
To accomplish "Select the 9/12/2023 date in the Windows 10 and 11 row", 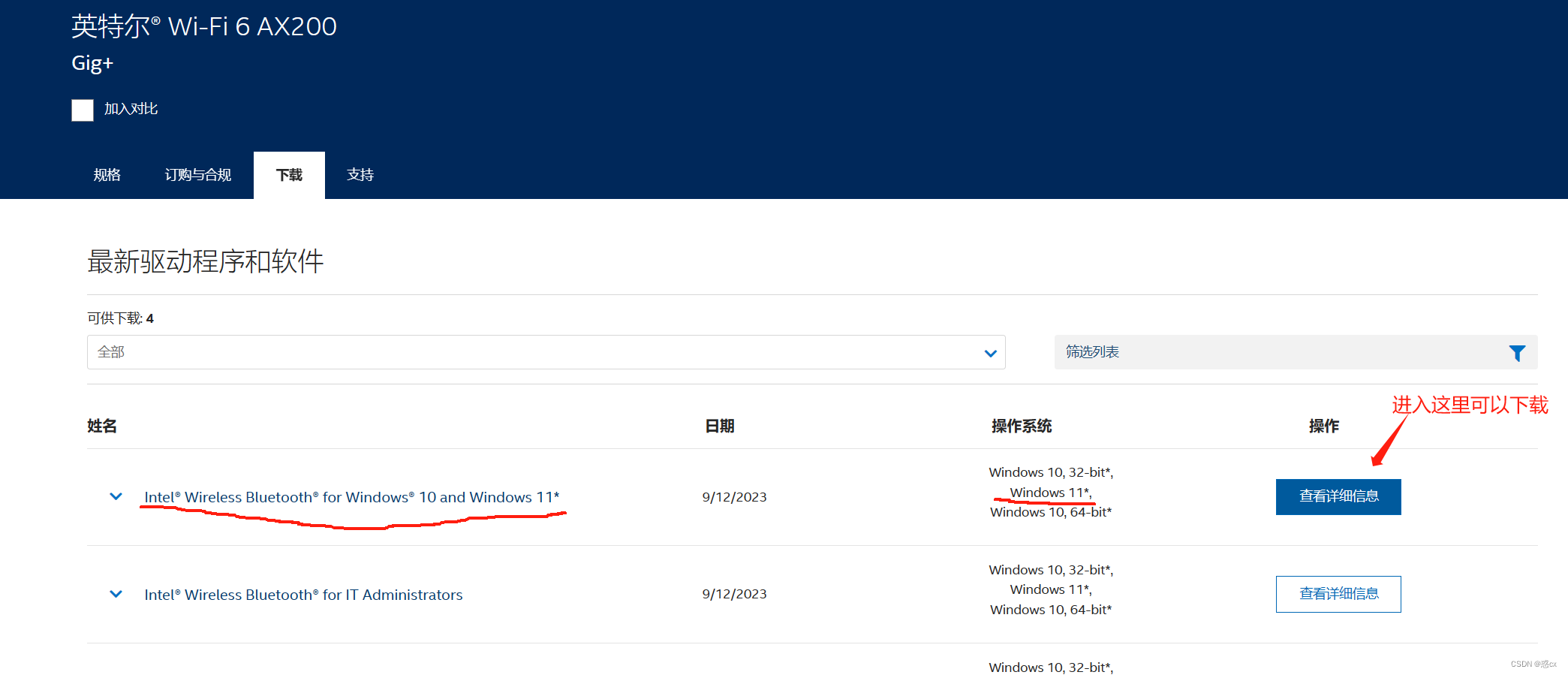I will [x=734, y=497].
